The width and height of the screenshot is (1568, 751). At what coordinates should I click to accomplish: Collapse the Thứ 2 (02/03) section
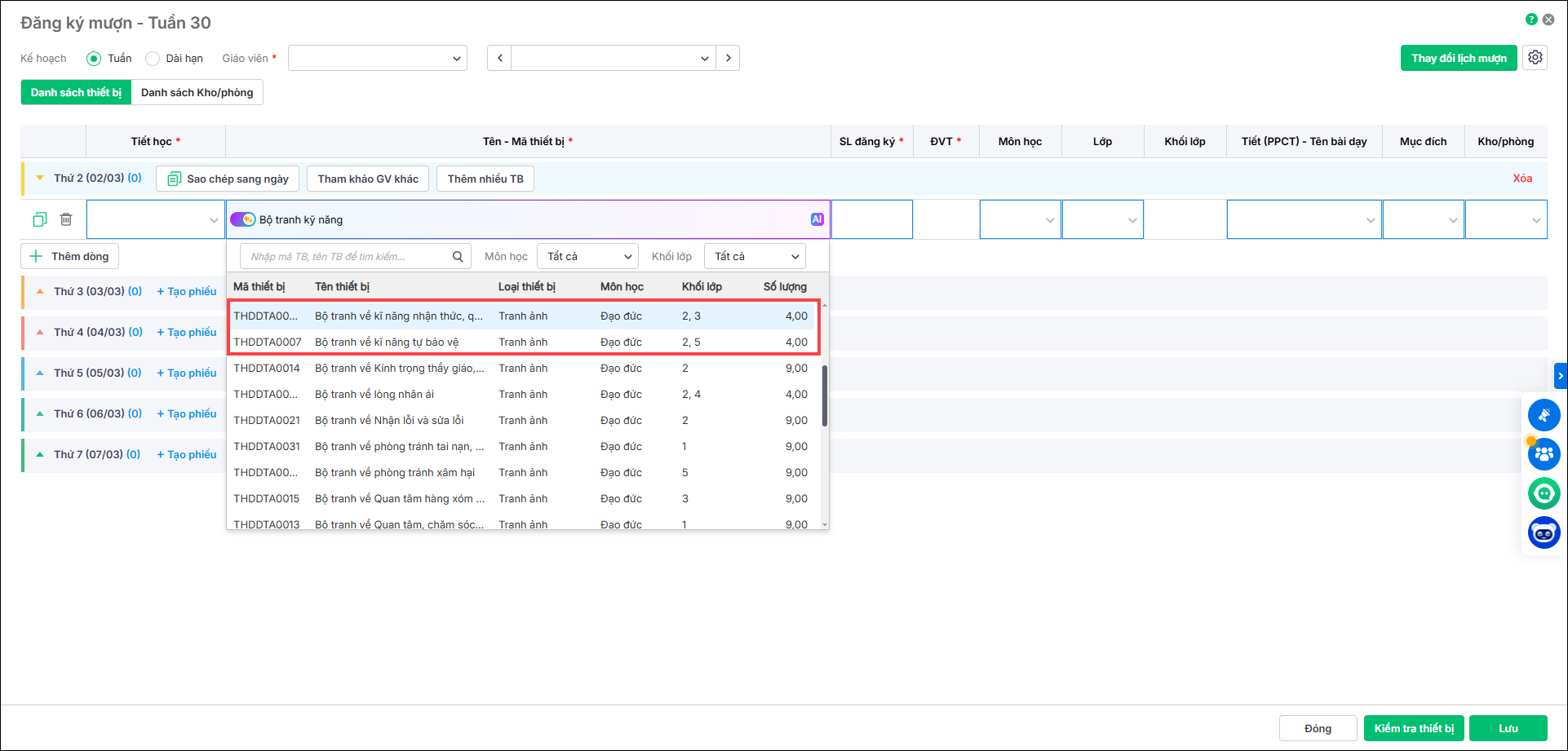pyautogui.click(x=40, y=178)
